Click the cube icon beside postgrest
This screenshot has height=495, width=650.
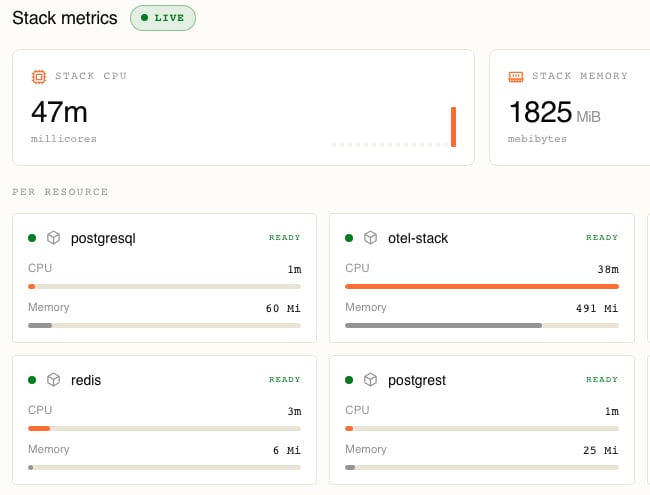pyautogui.click(x=371, y=380)
